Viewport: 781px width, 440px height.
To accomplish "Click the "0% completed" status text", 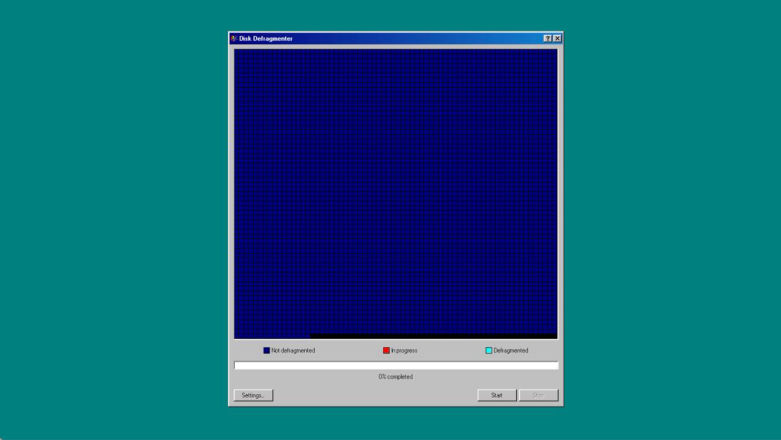I will 396,377.
